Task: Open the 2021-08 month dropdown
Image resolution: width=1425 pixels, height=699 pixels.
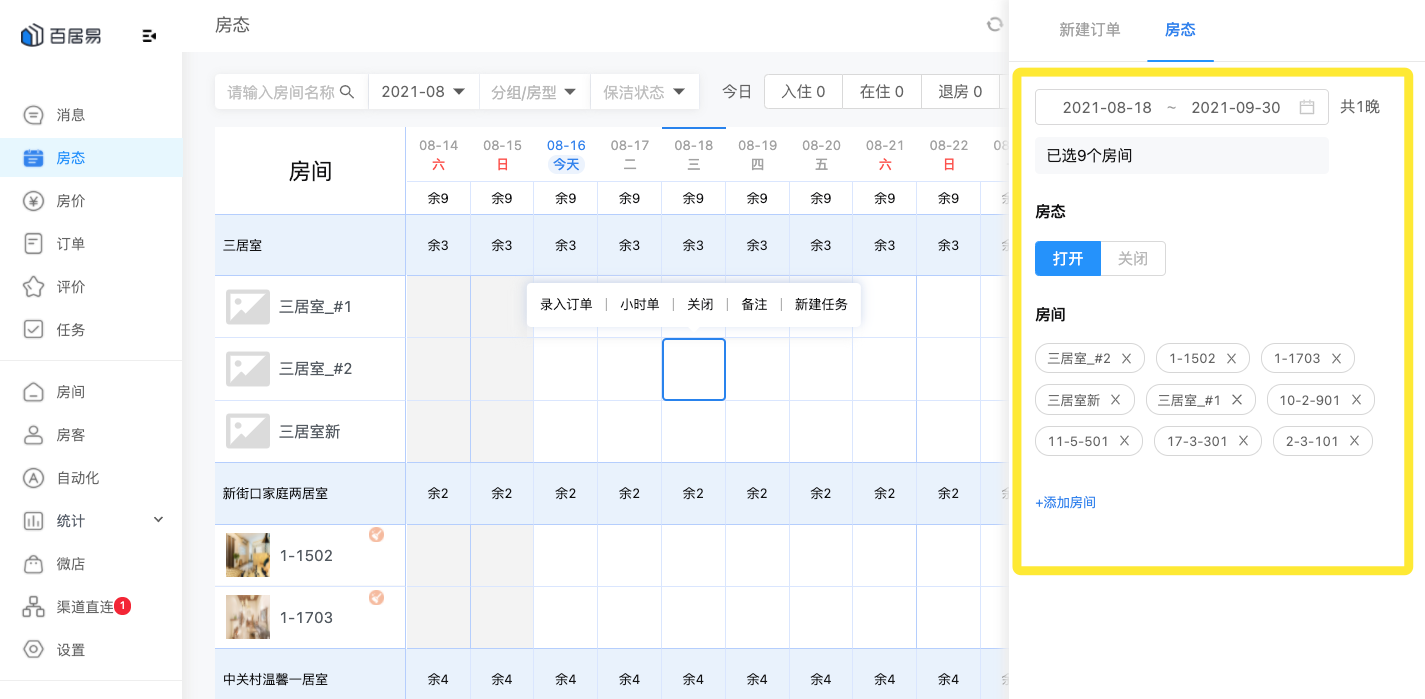Action: (x=423, y=92)
